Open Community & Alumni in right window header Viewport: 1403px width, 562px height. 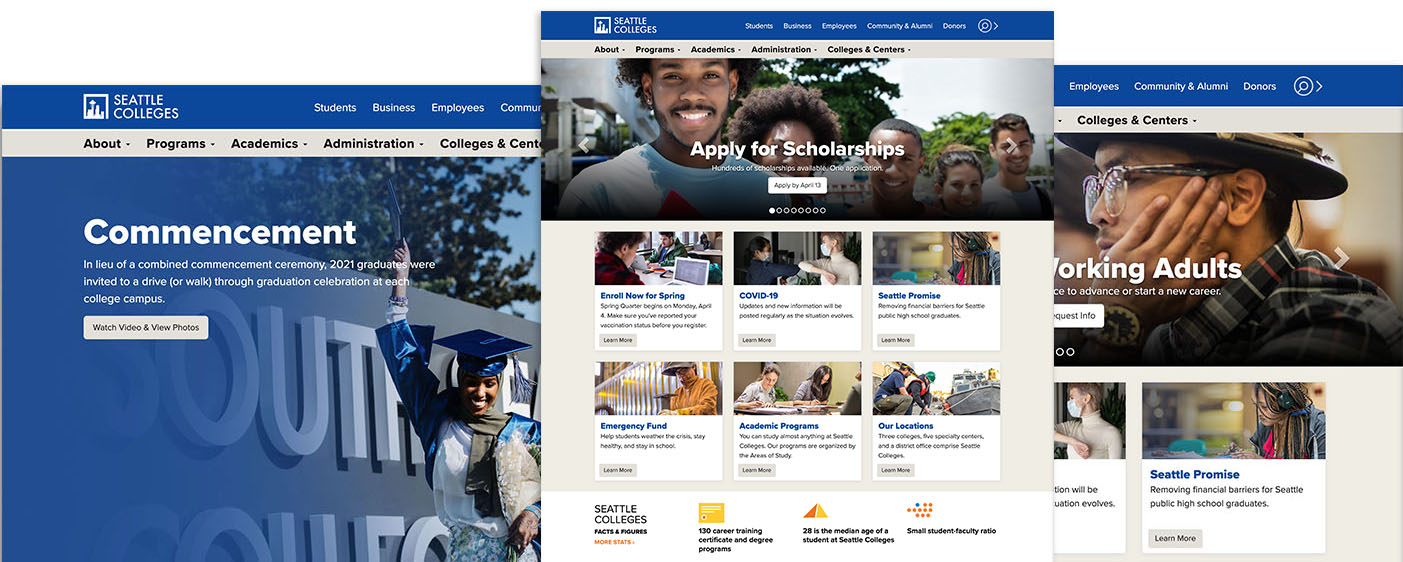click(x=1181, y=86)
